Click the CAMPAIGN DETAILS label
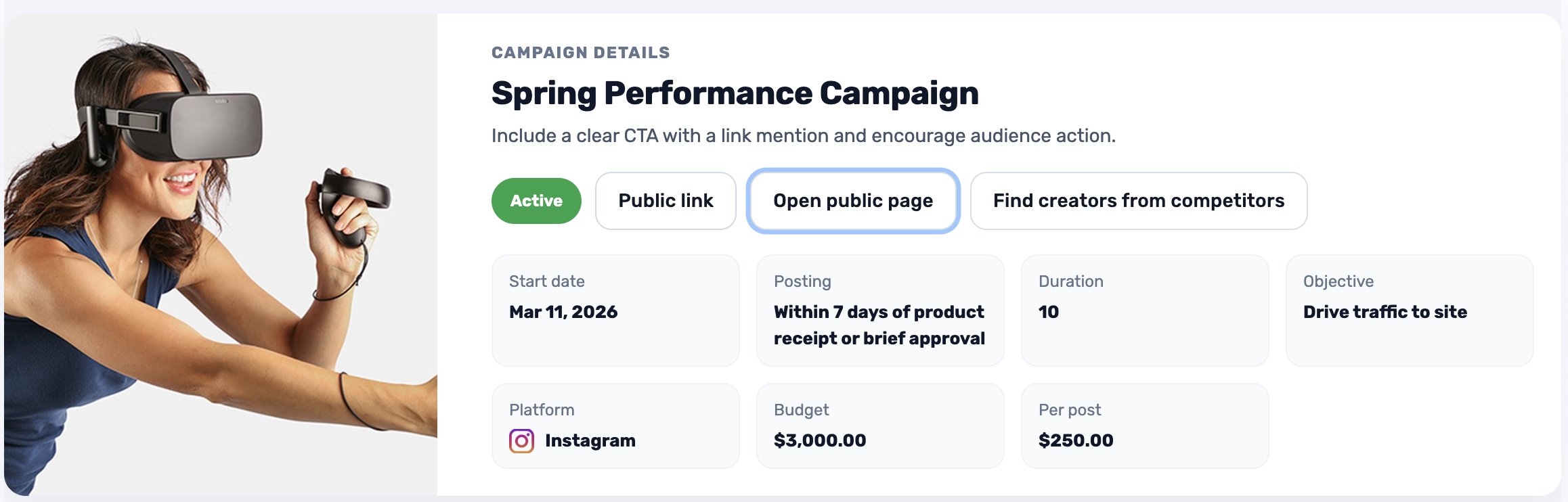1568x502 pixels. (581, 52)
